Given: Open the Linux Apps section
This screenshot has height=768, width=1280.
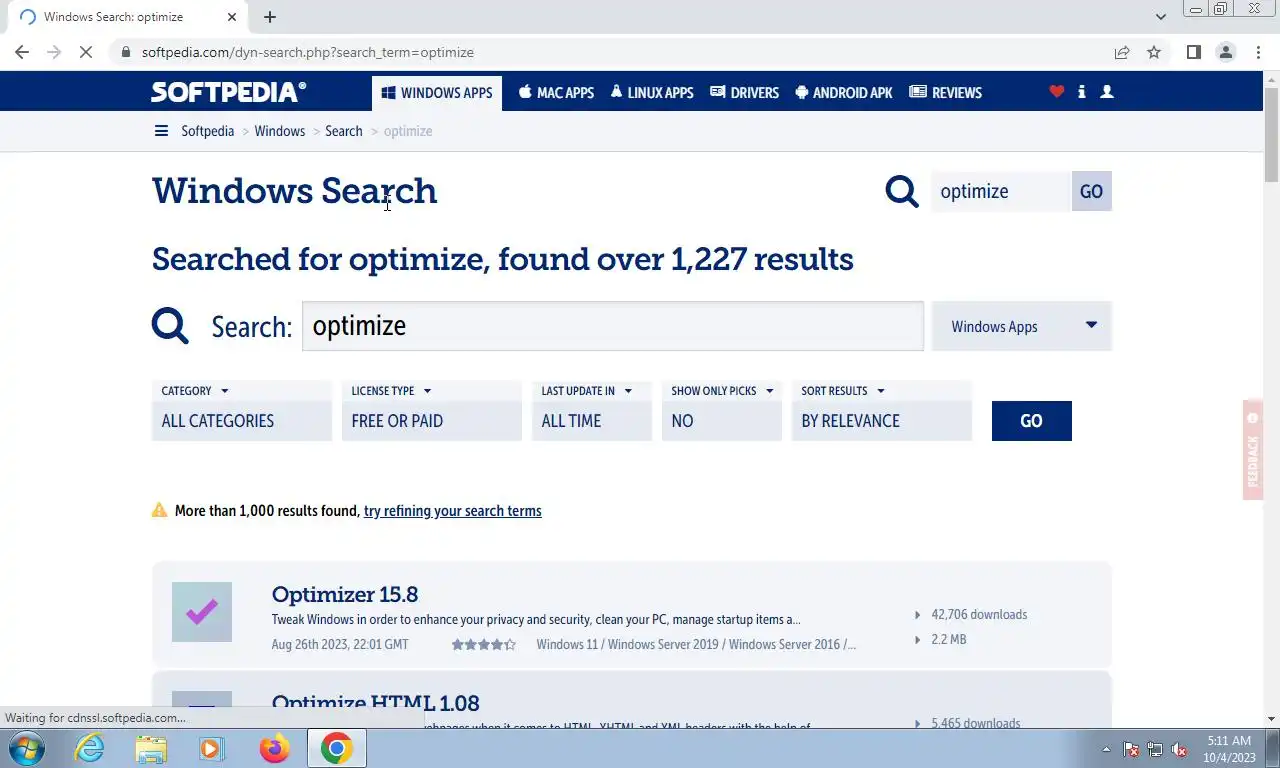Looking at the screenshot, I should (652, 93).
